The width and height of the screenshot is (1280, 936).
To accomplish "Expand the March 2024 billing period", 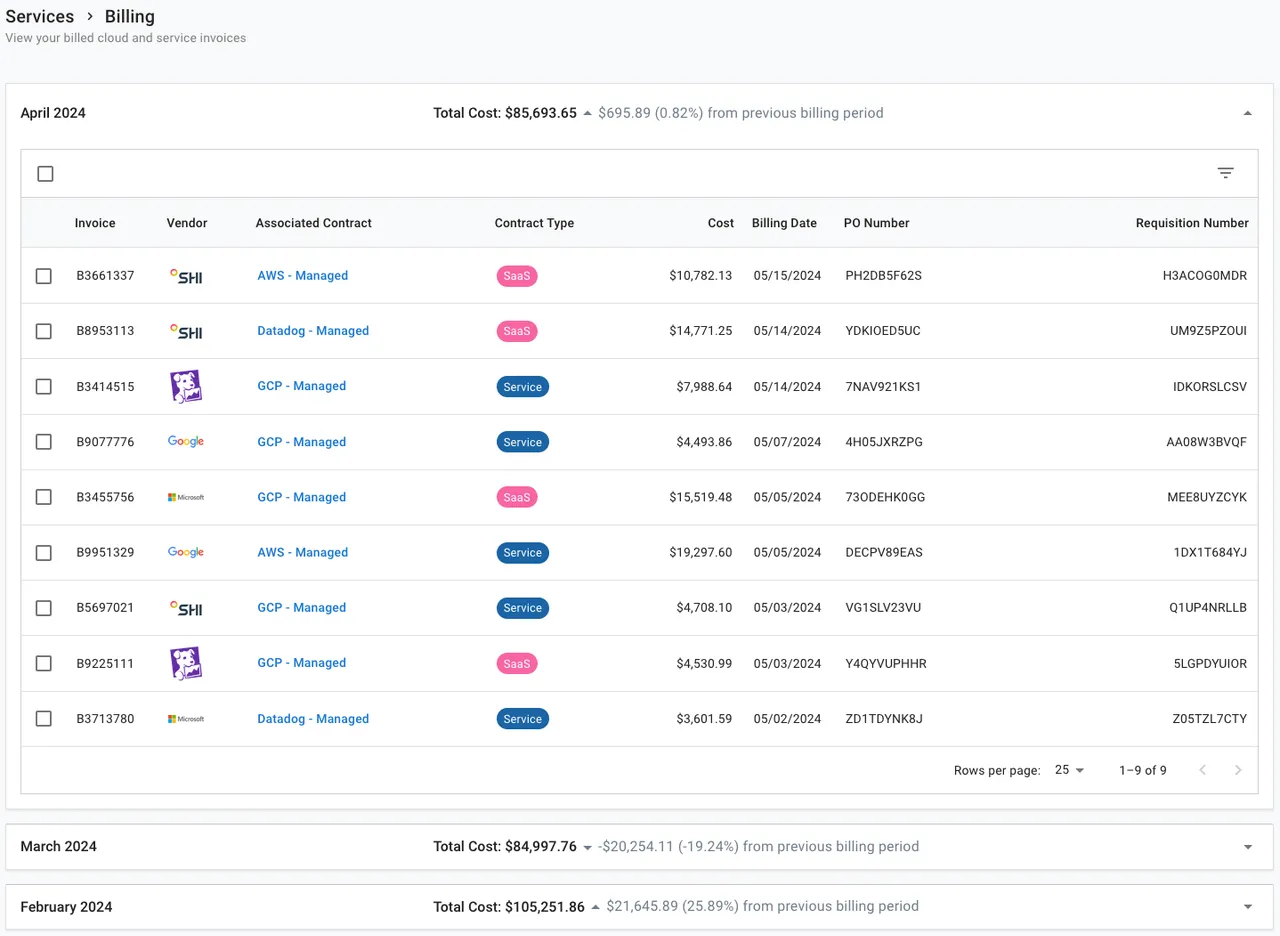I will (1247, 847).
